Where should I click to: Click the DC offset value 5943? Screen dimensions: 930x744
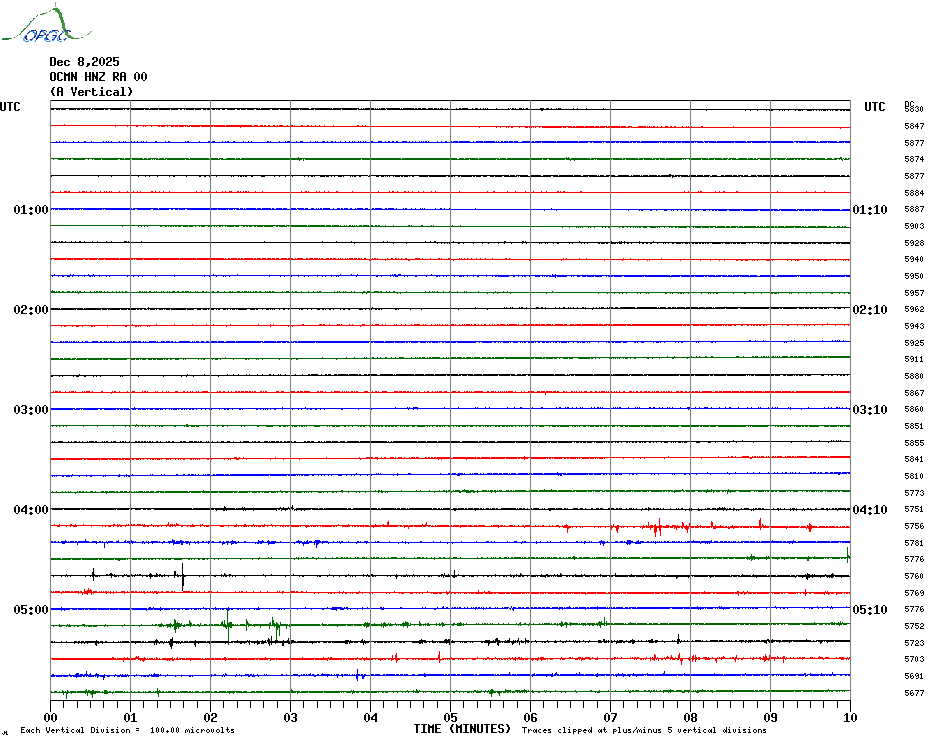click(x=914, y=326)
